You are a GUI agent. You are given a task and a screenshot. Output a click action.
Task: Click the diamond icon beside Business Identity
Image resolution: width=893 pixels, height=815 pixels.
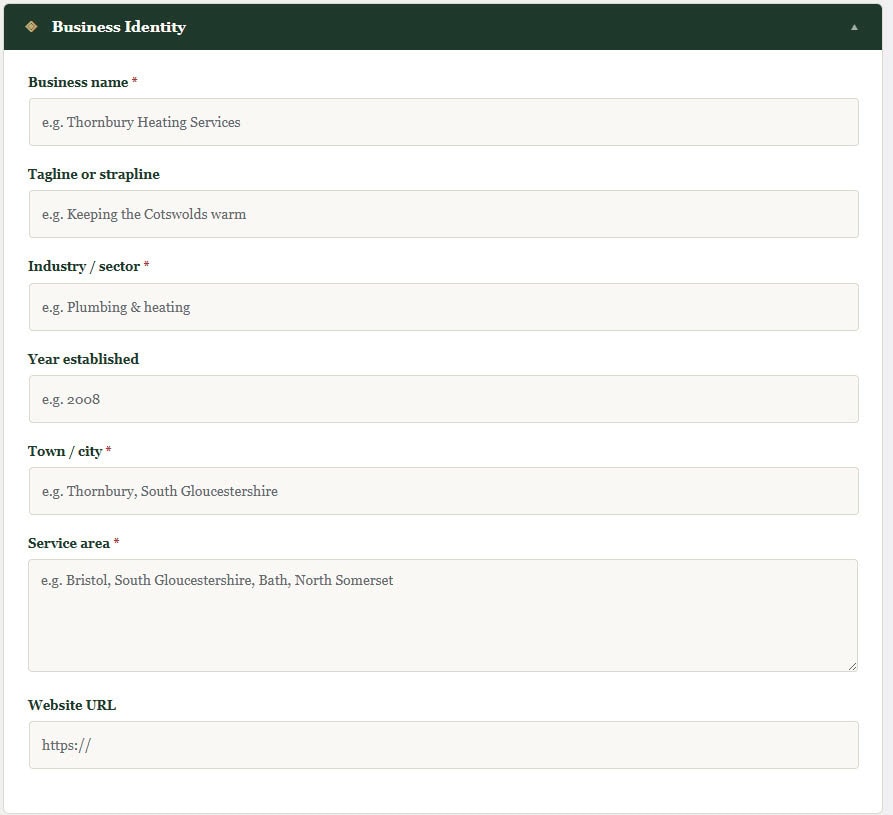pyautogui.click(x=31, y=27)
